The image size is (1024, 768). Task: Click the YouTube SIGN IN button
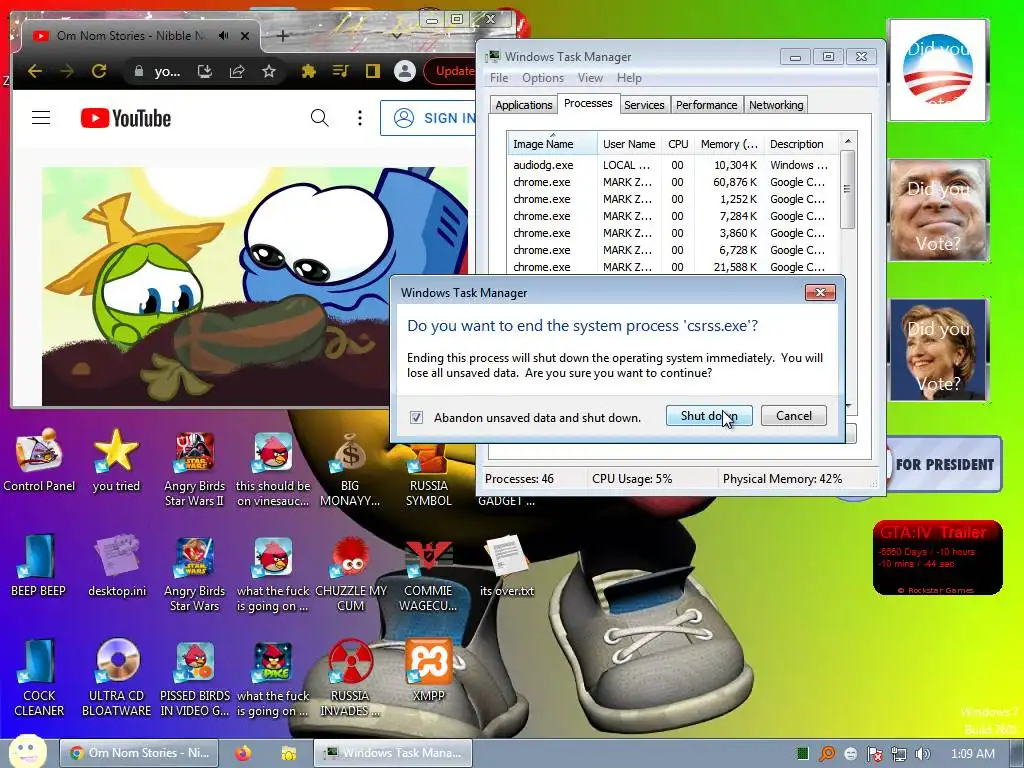pyautogui.click(x=430, y=118)
